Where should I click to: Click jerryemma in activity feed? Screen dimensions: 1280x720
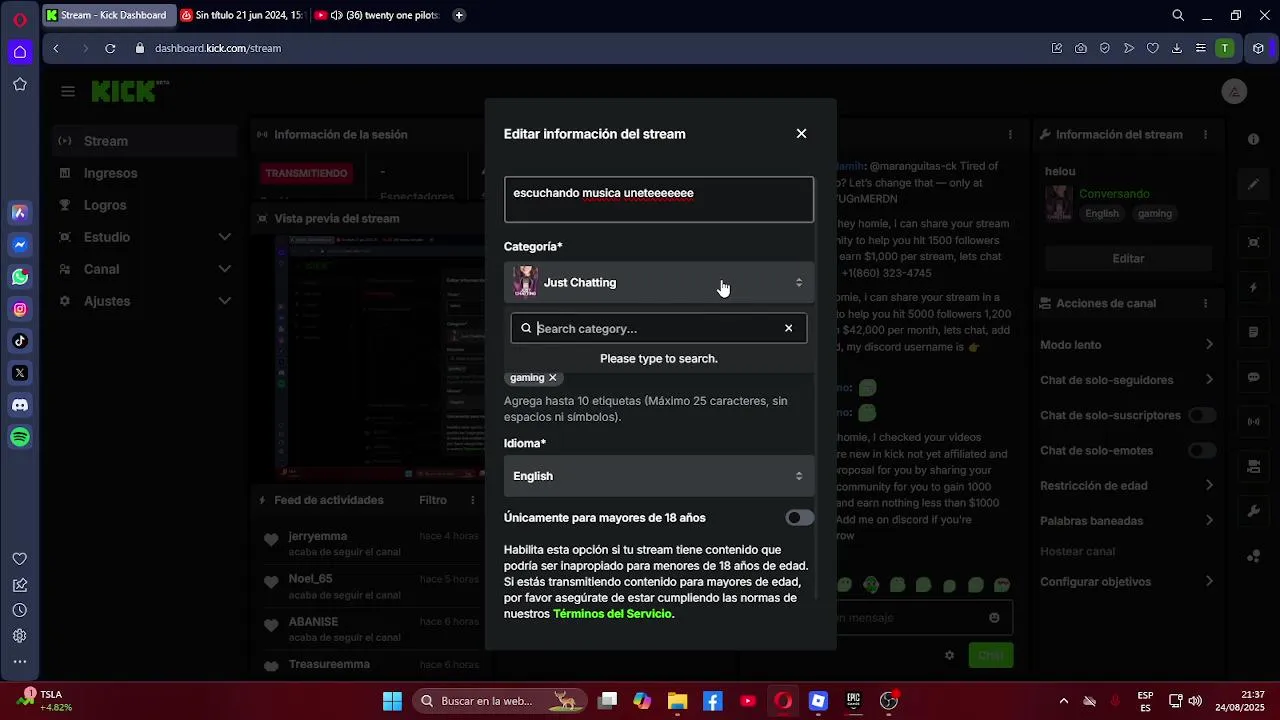317,536
